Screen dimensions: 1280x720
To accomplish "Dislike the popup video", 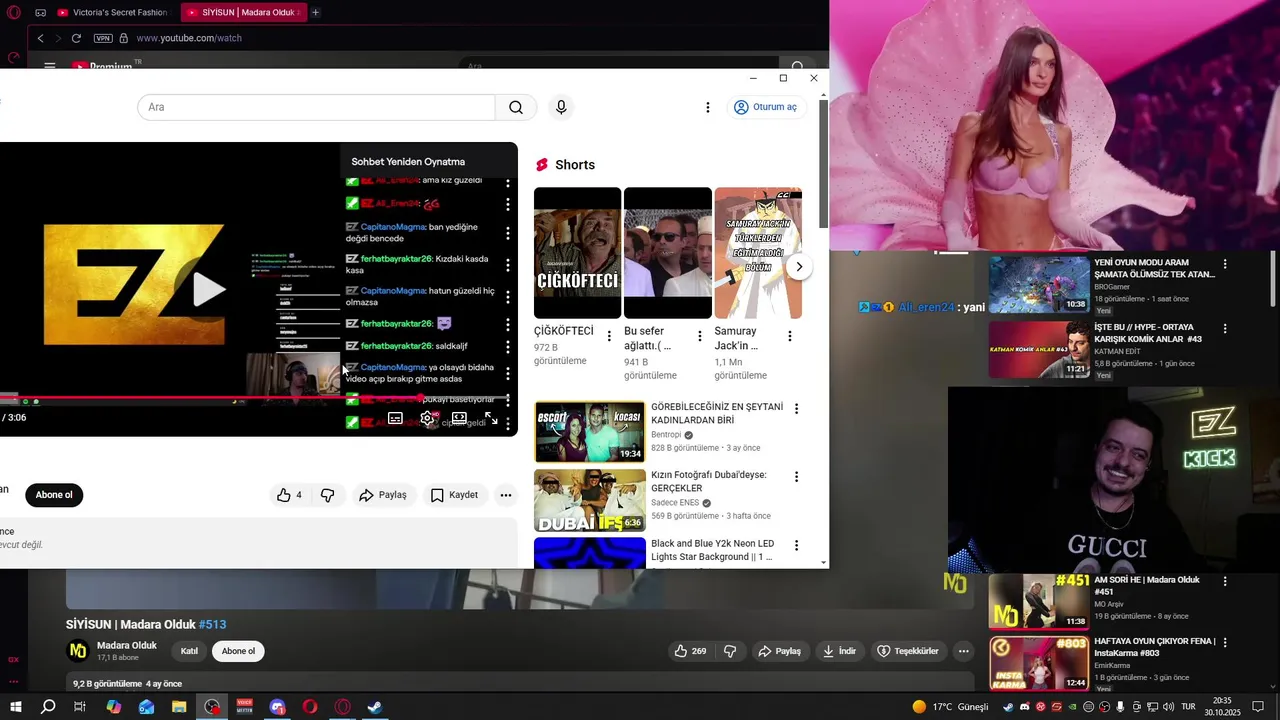I will point(327,495).
